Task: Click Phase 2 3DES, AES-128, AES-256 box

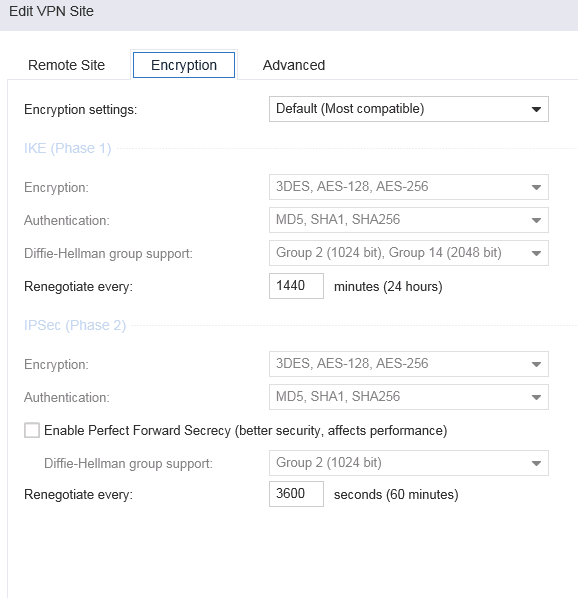Action: [x=409, y=364]
